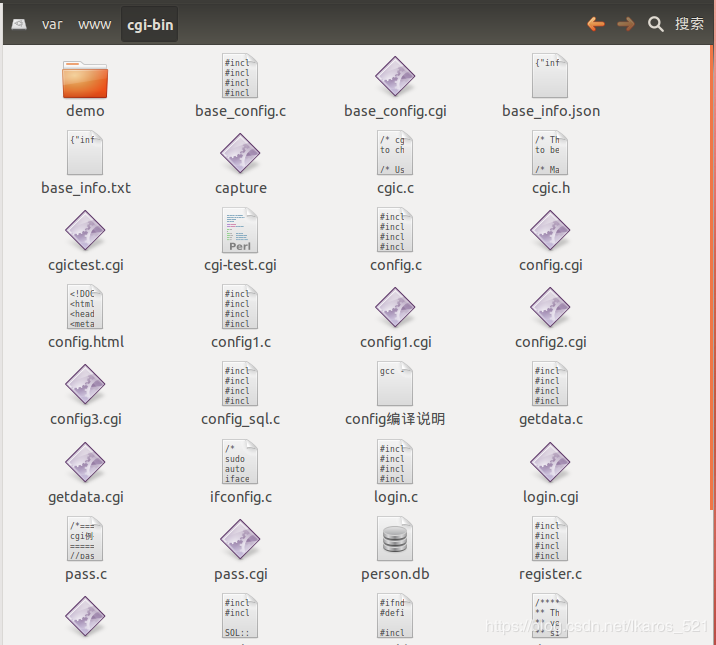This screenshot has width=716, height=645.
Task: Select the Perl script cgi-test.cgi icon
Action: click(240, 230)
